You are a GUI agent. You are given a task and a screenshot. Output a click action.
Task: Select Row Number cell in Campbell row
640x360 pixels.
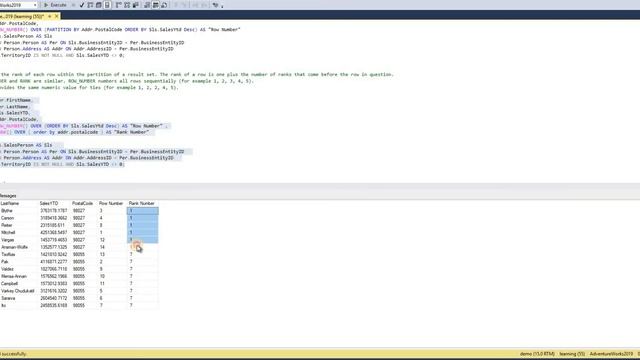pos(112,284)
